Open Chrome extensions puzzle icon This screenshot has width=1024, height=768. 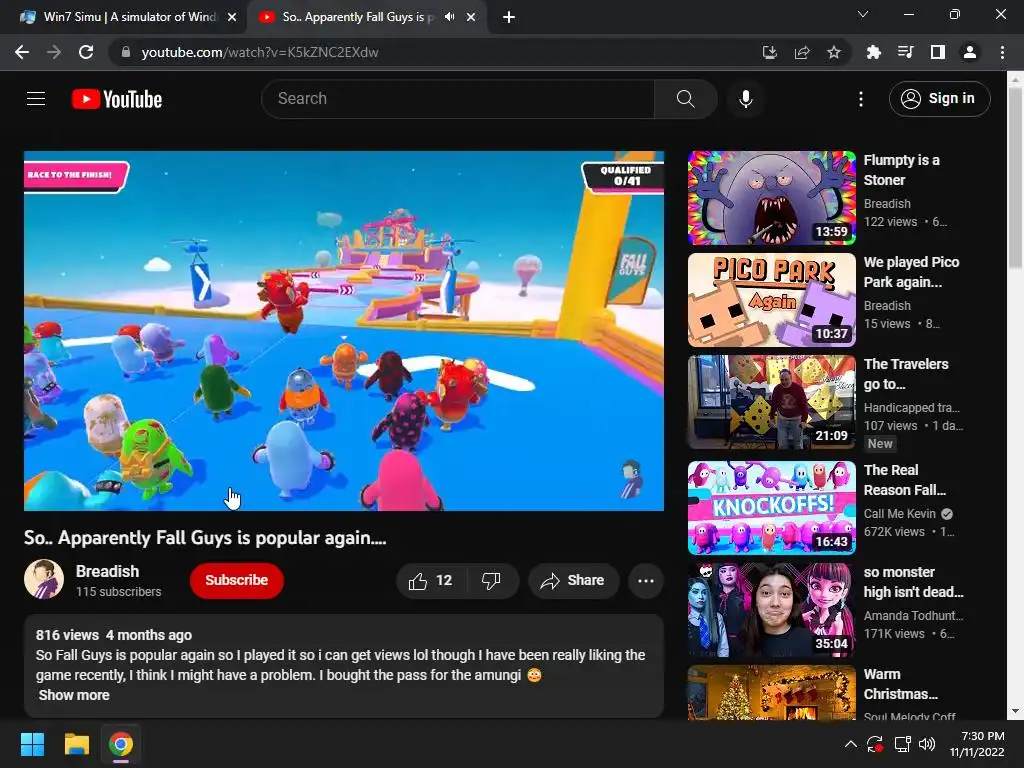[873, 52]
